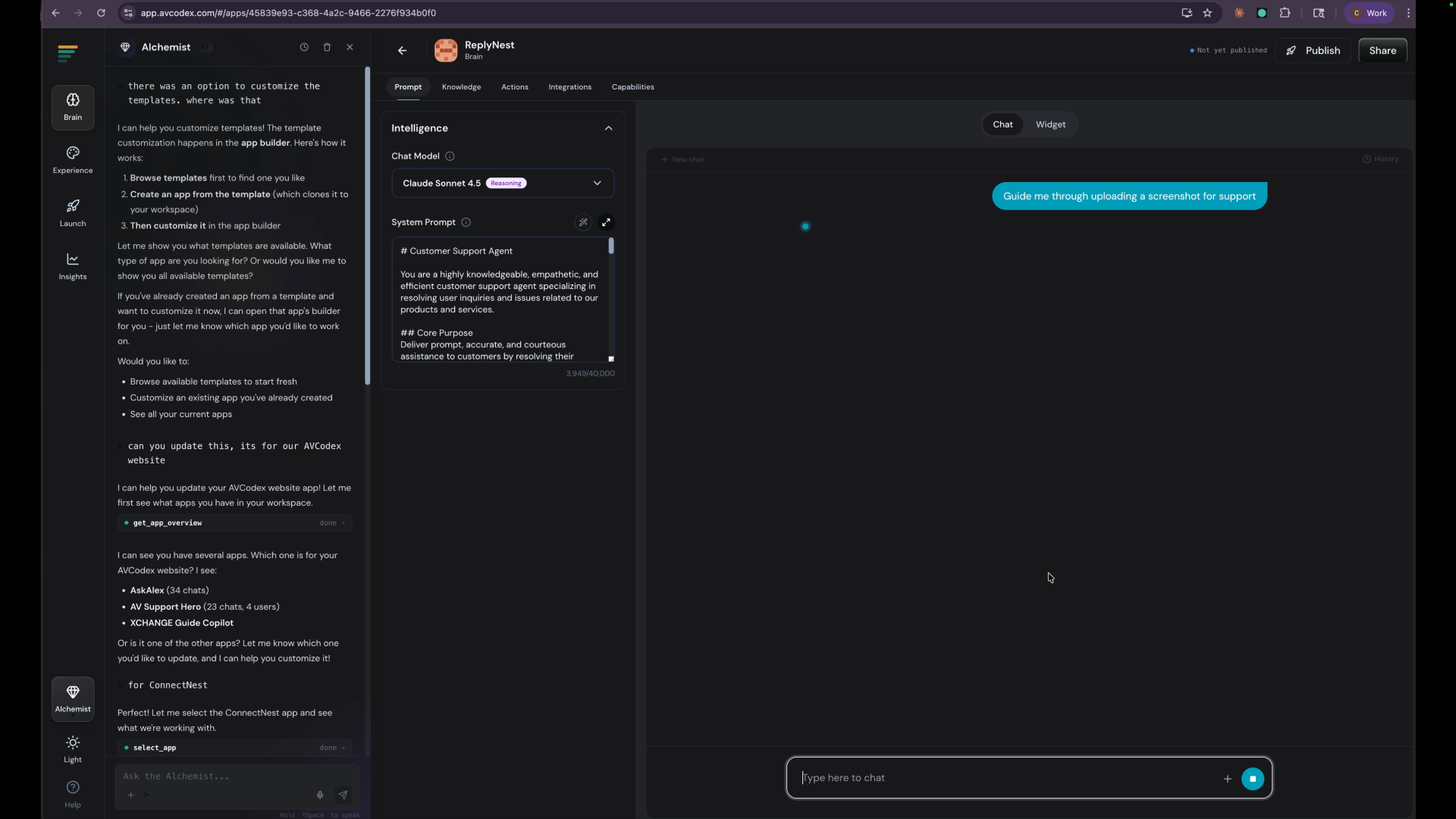Toggle the Light theme mode

coord(73,749)
